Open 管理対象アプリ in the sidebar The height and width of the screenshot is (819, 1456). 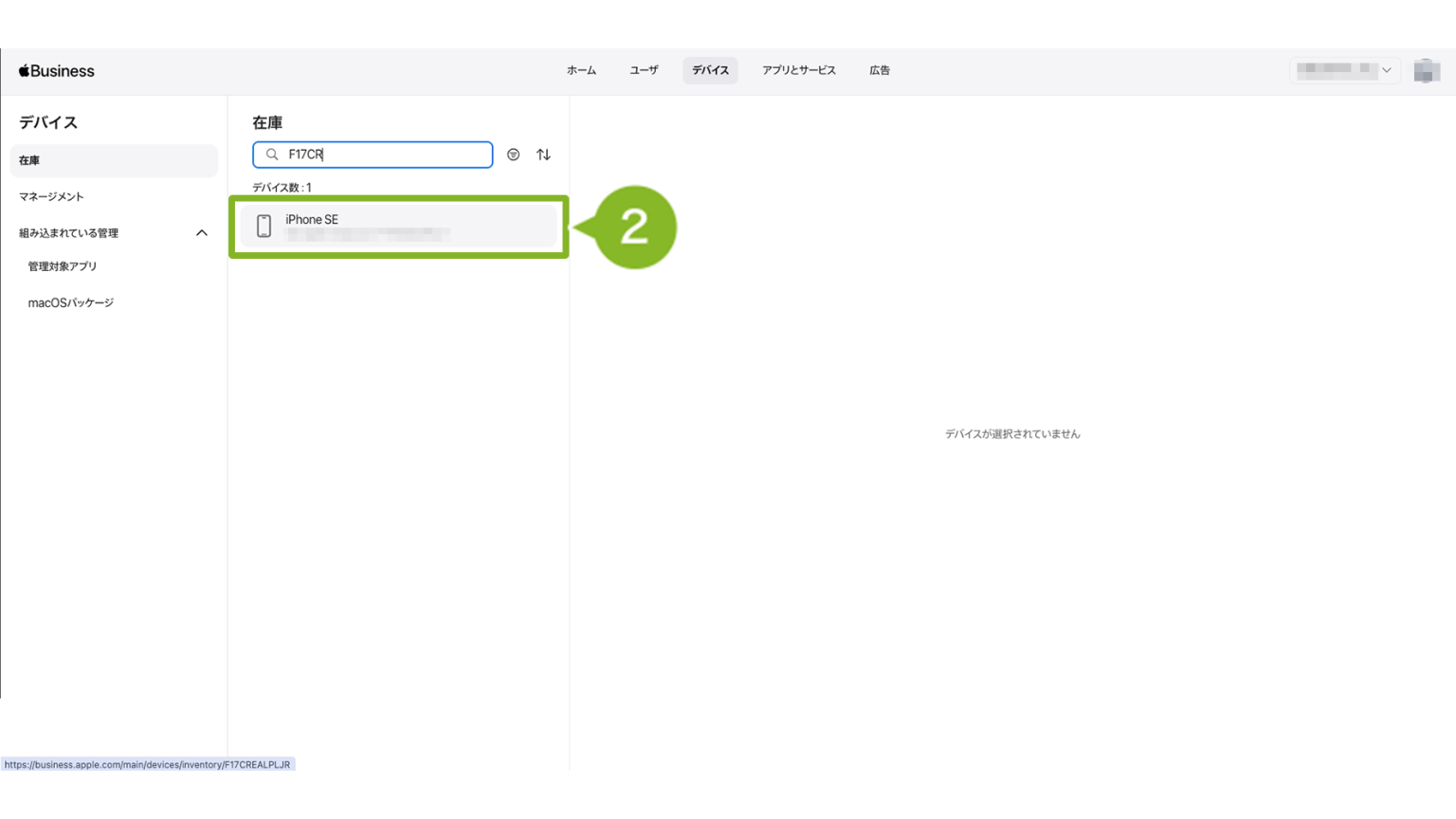(x=63, y=266)
